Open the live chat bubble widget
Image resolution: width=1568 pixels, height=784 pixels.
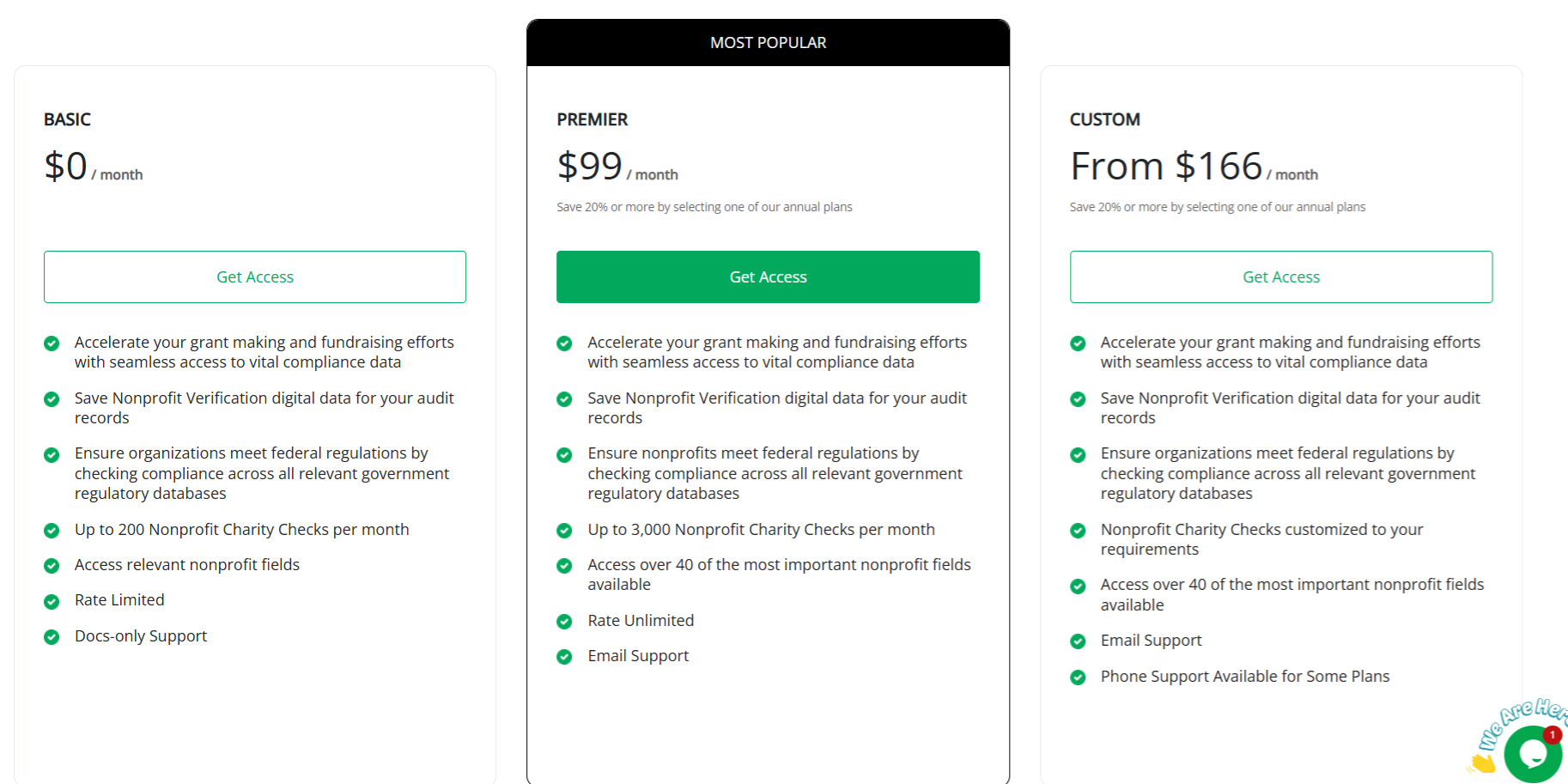1533,754
